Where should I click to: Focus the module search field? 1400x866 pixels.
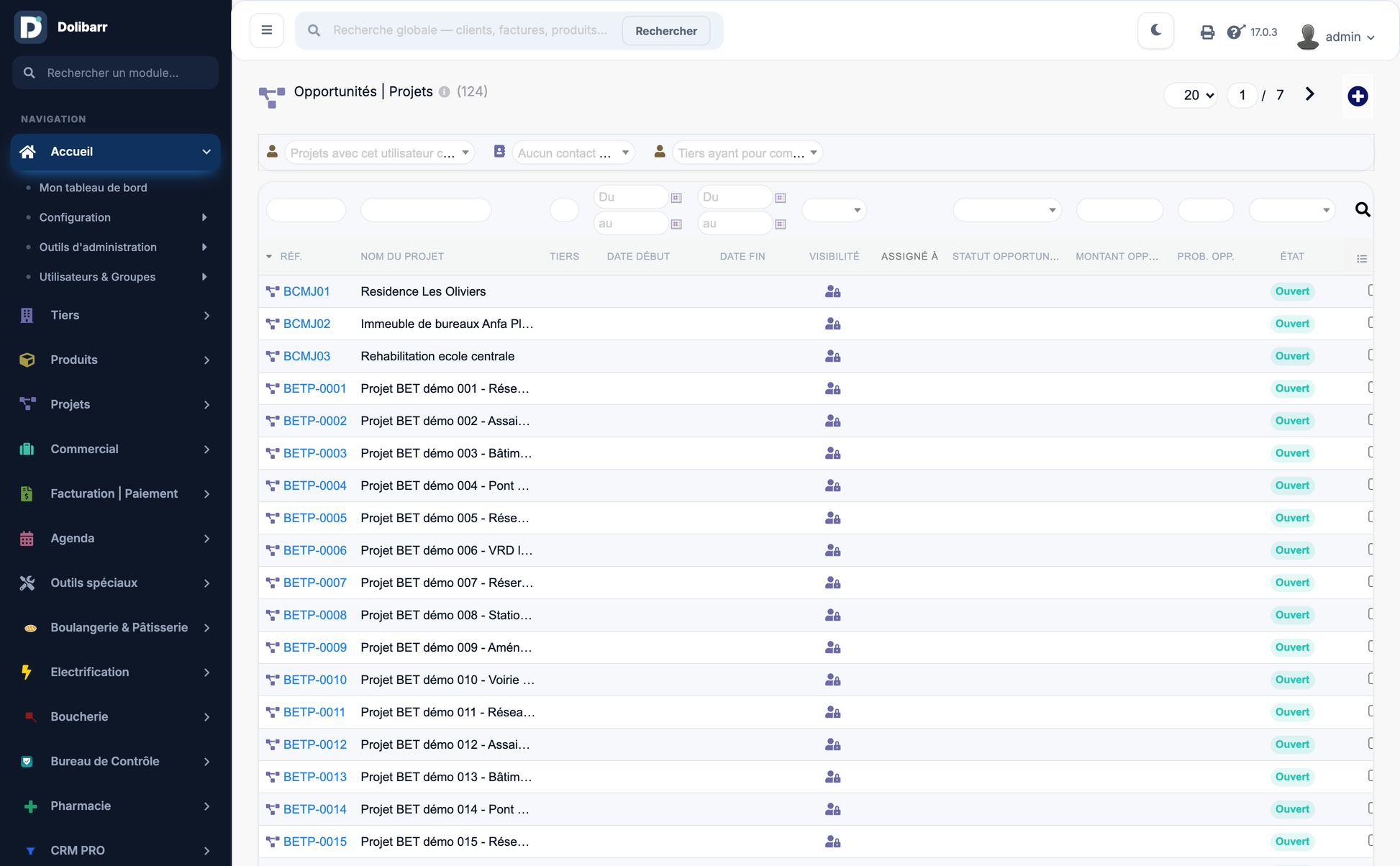(115, 73)
